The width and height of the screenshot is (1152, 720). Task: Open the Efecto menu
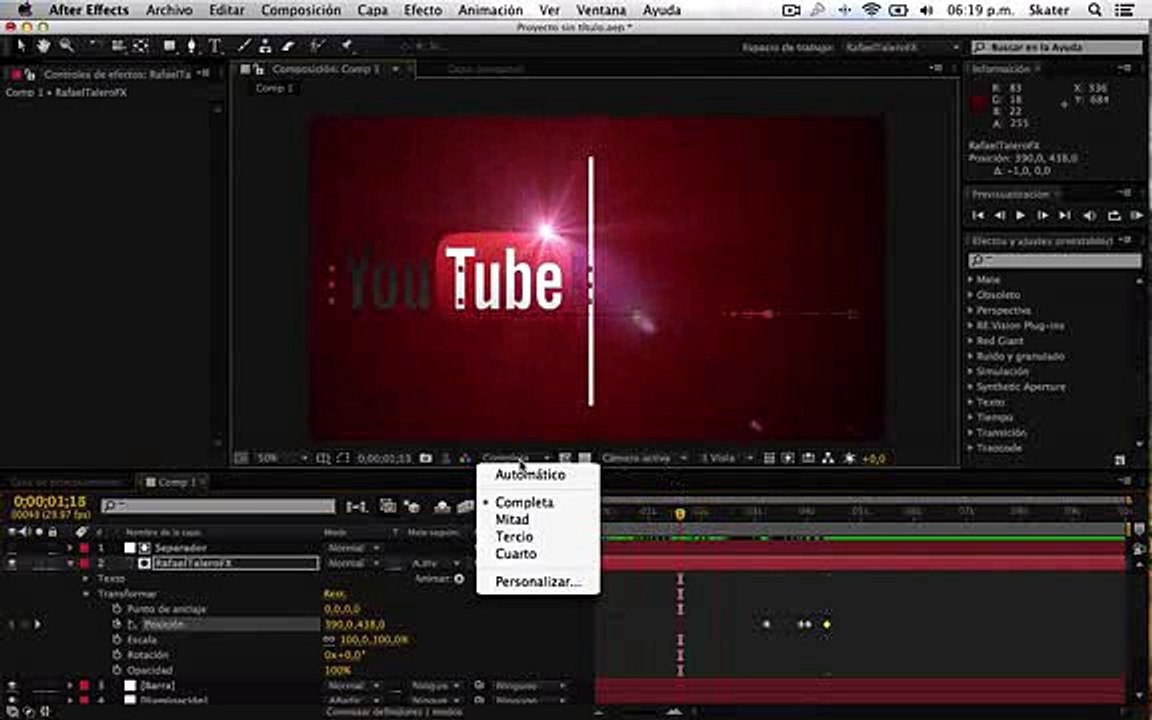click(x=423, y=10)
